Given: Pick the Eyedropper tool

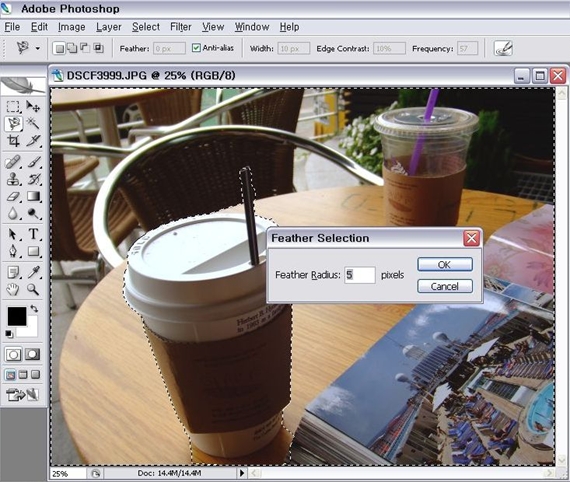Looking at the screenshot, I should (x=33, y=272).
